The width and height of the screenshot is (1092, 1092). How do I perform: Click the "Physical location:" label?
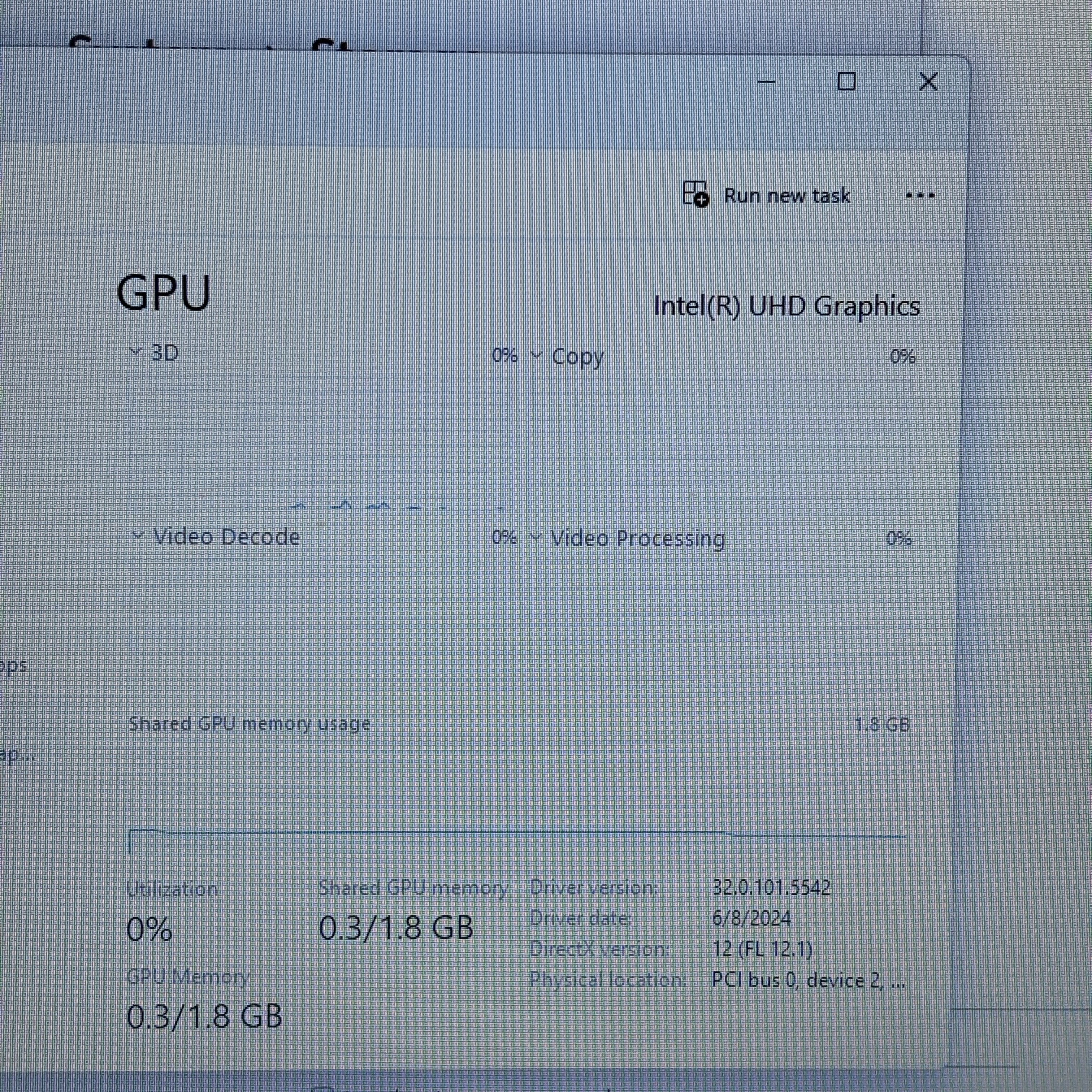tap(608, 980)
